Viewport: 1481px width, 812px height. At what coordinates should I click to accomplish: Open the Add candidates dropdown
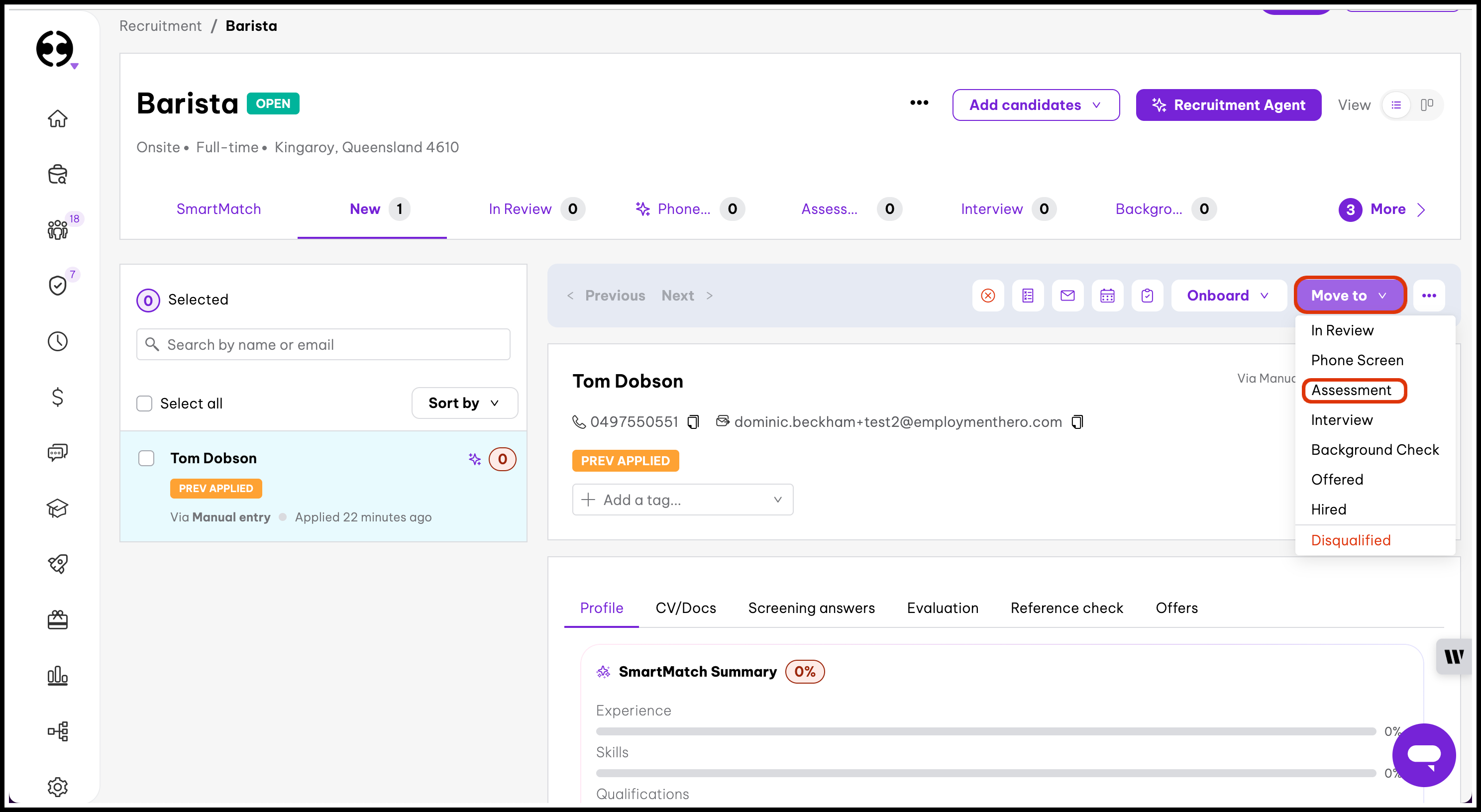(x=1036, y=104)
